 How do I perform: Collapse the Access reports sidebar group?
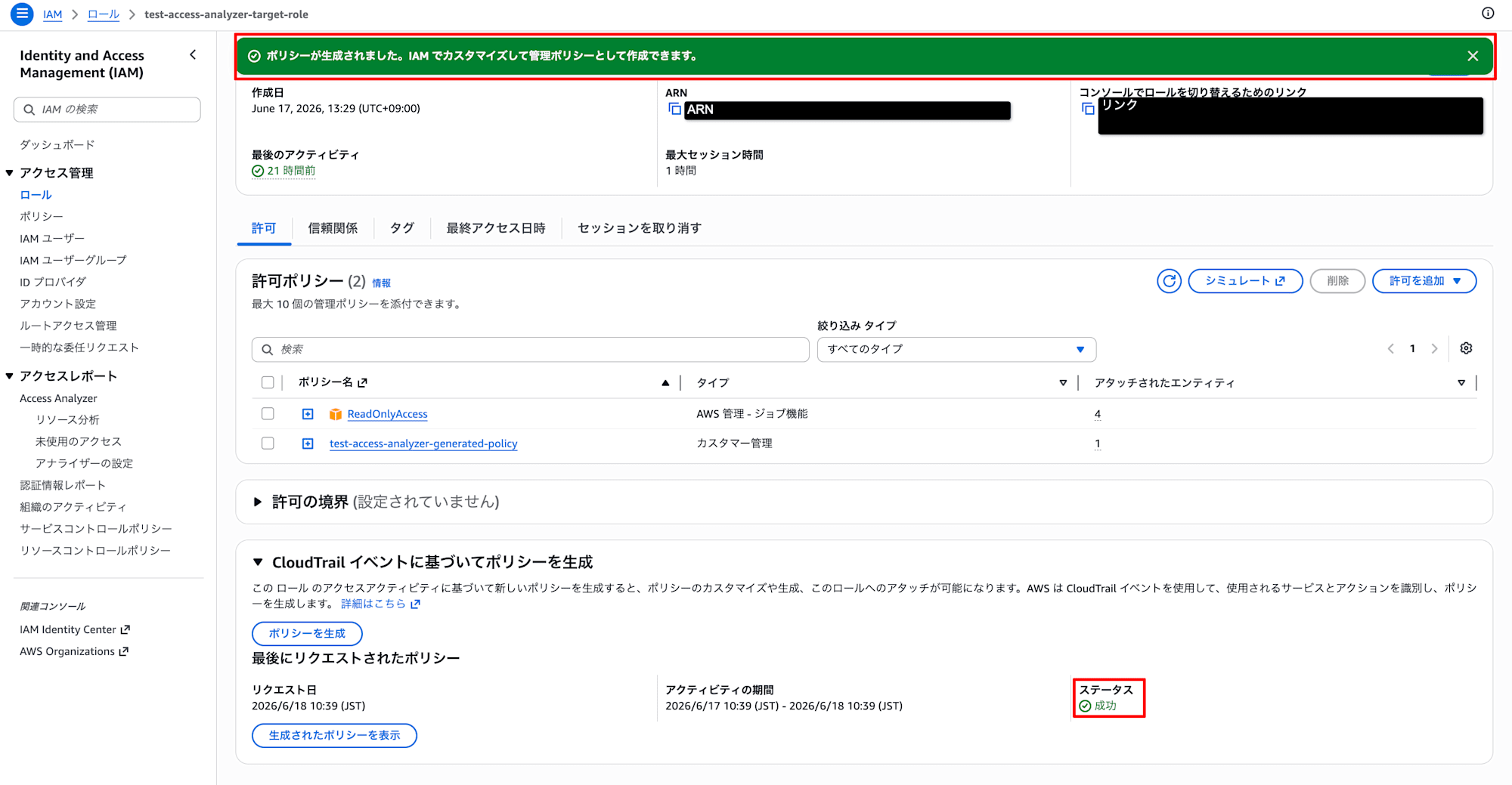[10, 376]
